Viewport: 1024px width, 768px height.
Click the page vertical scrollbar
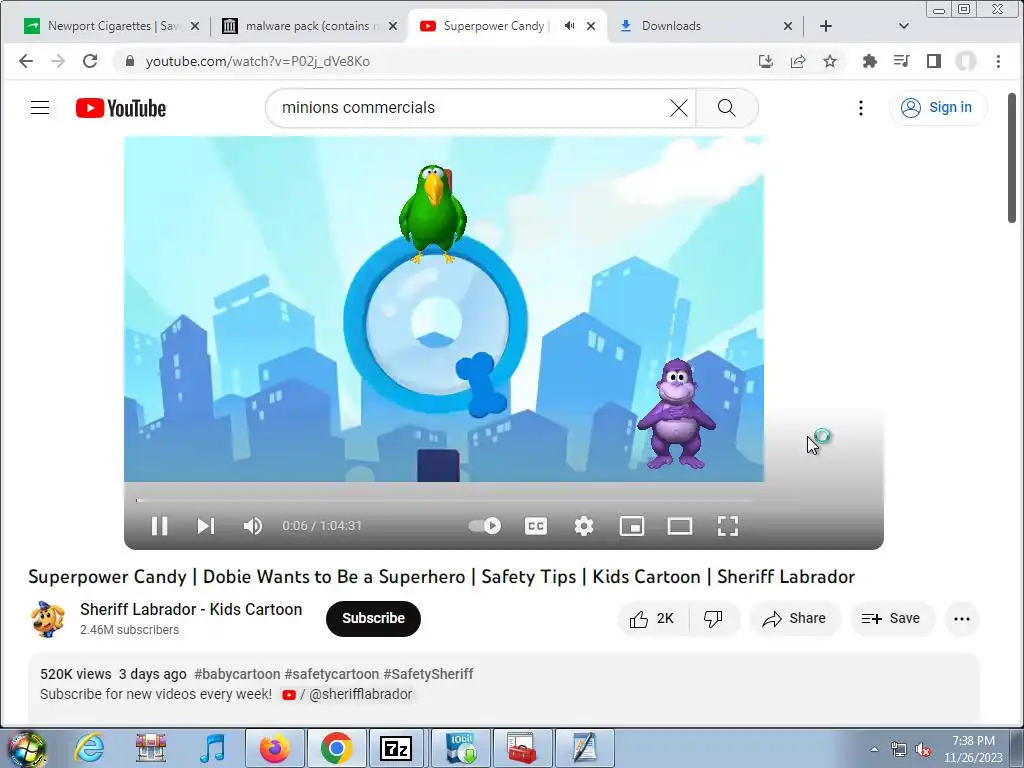click(1012, 158)
